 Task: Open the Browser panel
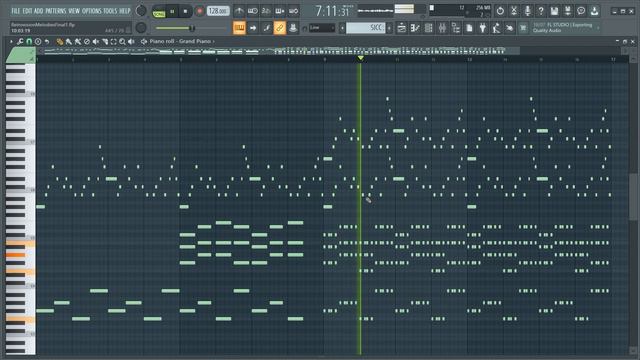[x=456, y=28]
